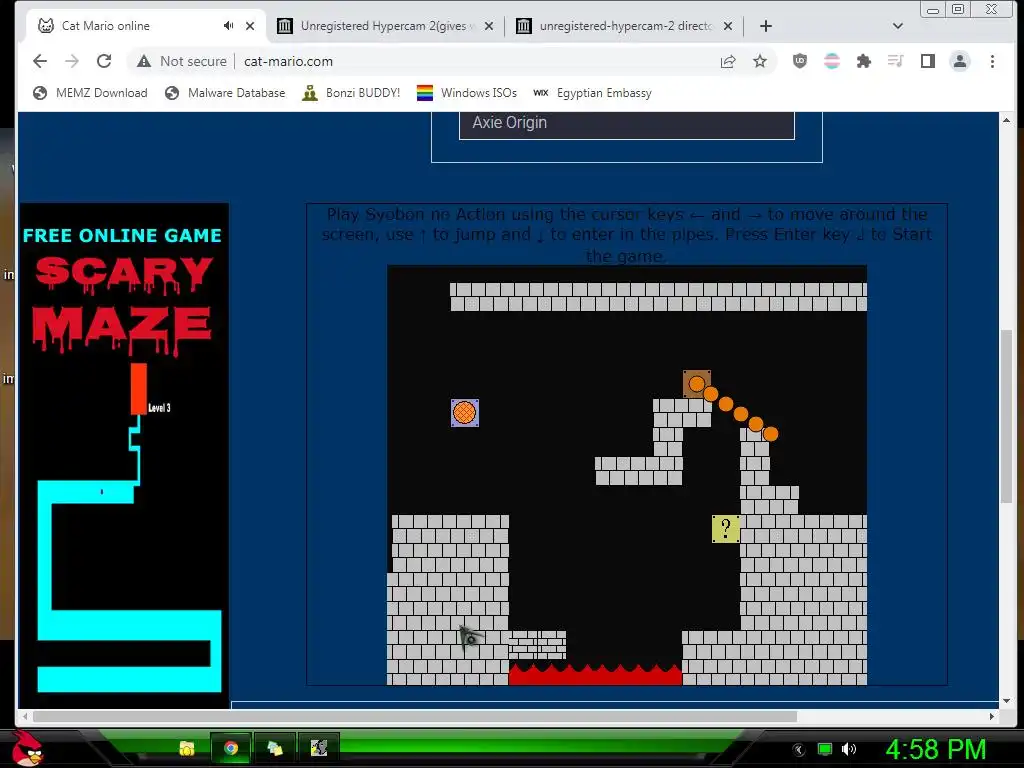Image resolution: width=1024 pixels, height=768 pixels.
Task: Close the Cat Mario online tab
Action: click(249, 26)
